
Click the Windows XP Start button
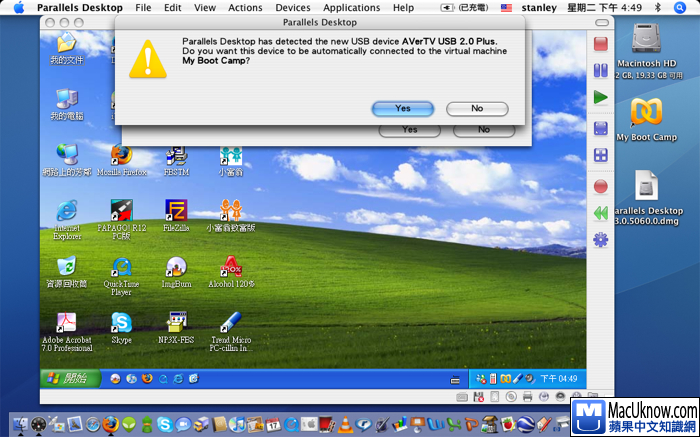(x=68, y=378)
